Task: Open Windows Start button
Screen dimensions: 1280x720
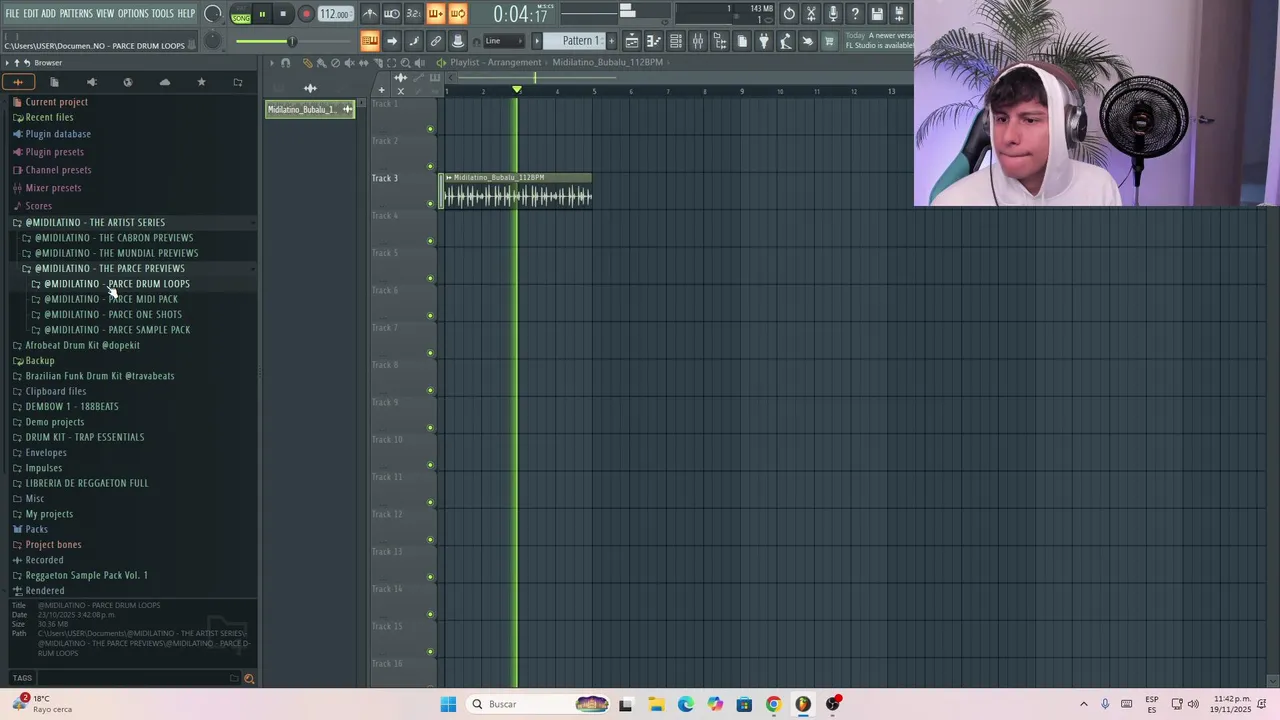Action: pyautogui.click(x=448, y=704)
